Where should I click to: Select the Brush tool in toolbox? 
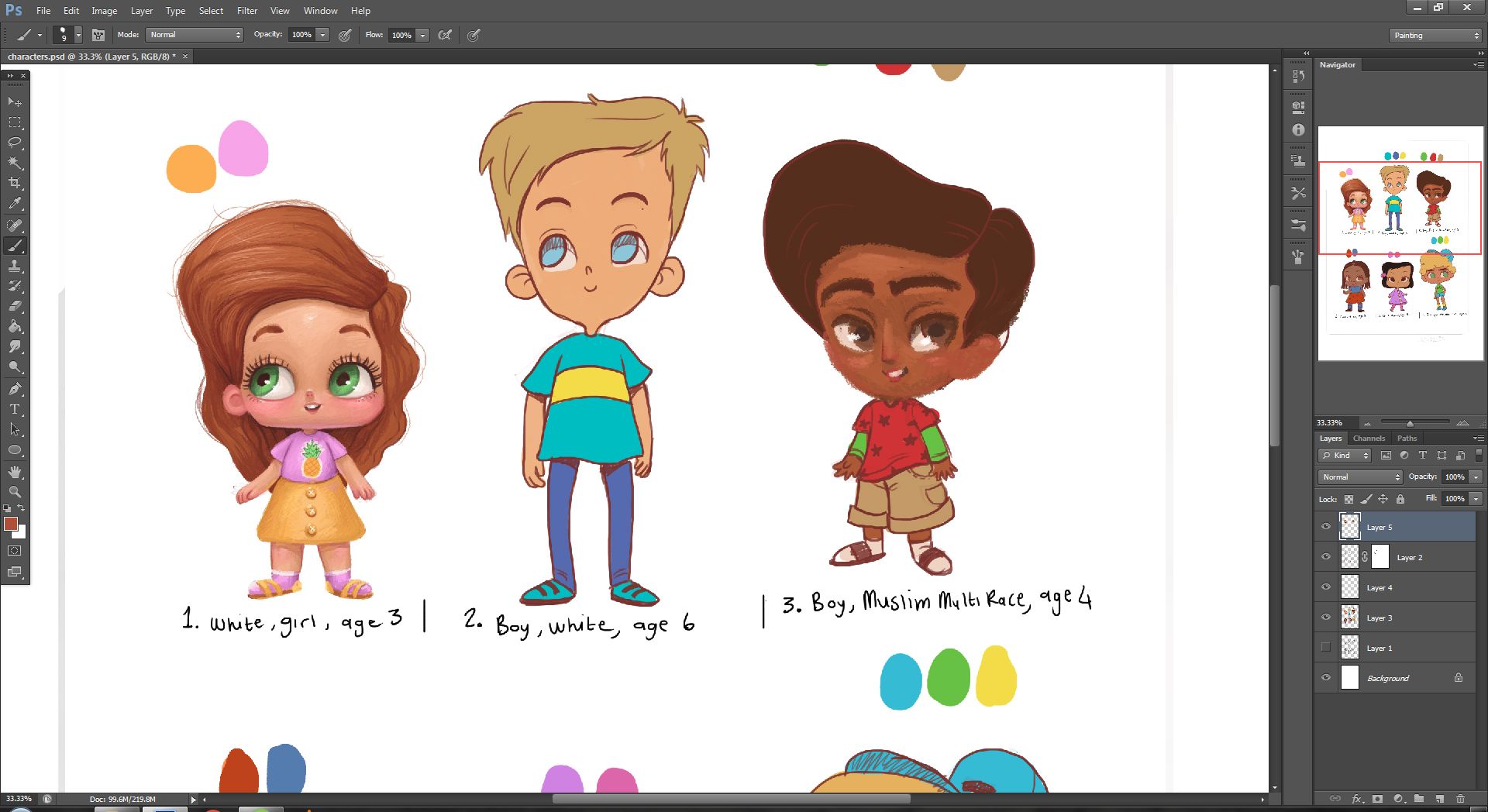click(x=15, y=246)
